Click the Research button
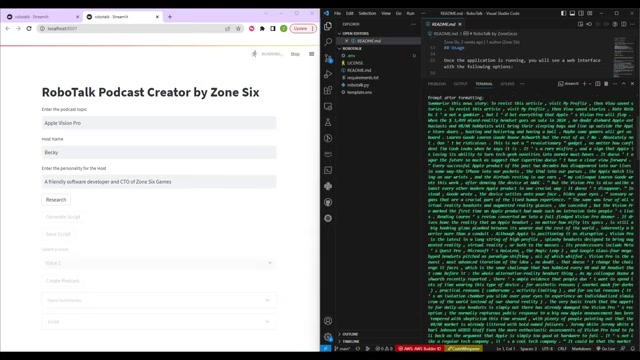The image size is (640, 360). point(56,200)
